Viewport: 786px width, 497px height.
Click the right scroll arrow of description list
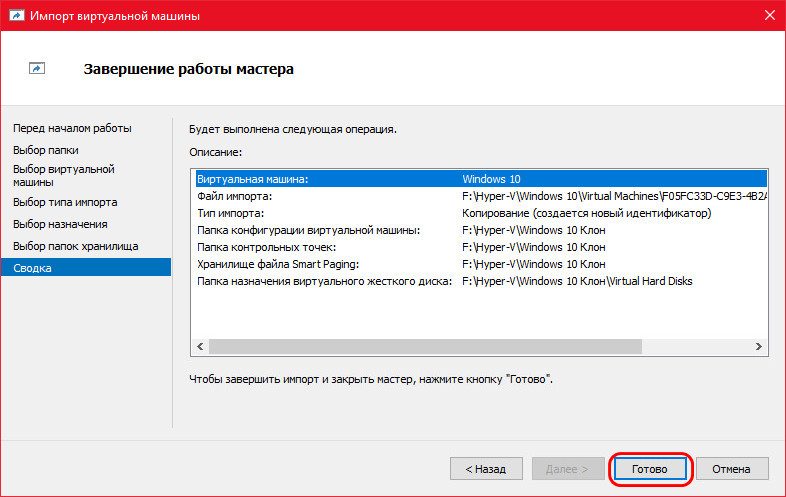point(758,346)
